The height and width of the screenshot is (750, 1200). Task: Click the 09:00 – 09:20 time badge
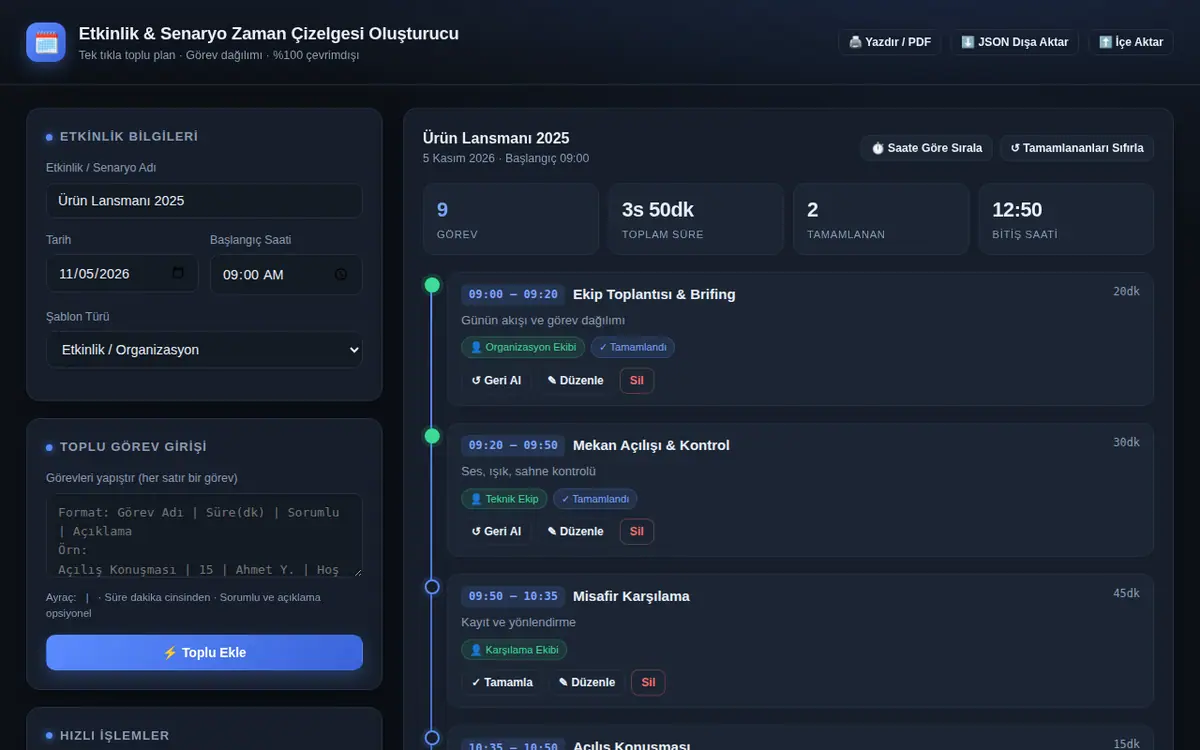(x=513, y=294)
